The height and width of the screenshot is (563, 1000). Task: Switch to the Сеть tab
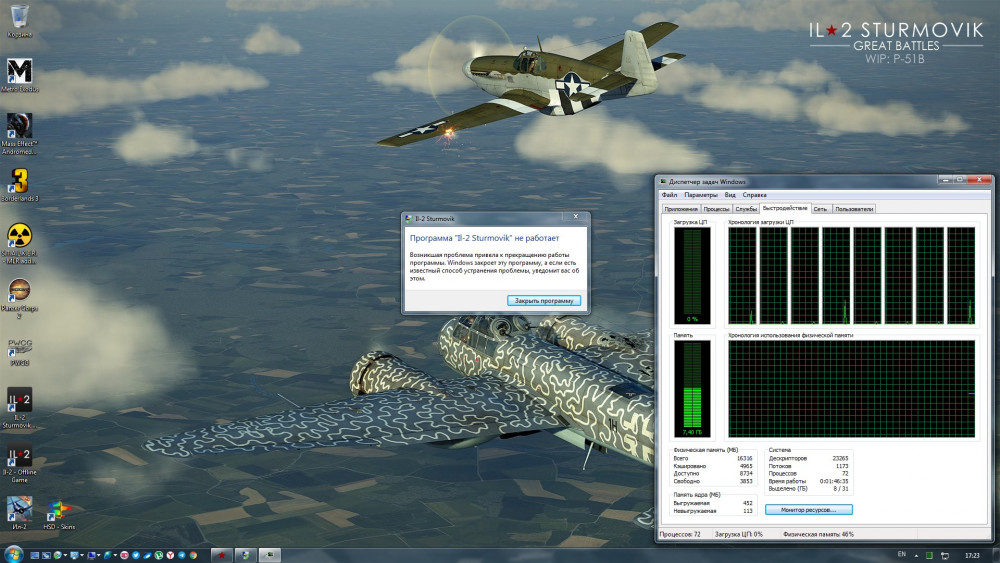tap(820, 209)
